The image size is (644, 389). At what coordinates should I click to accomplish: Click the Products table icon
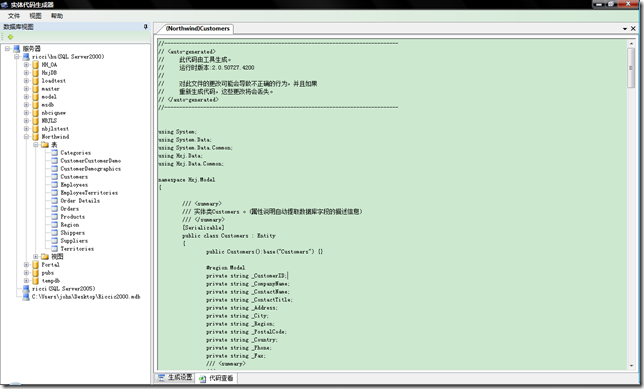point(54,217)
